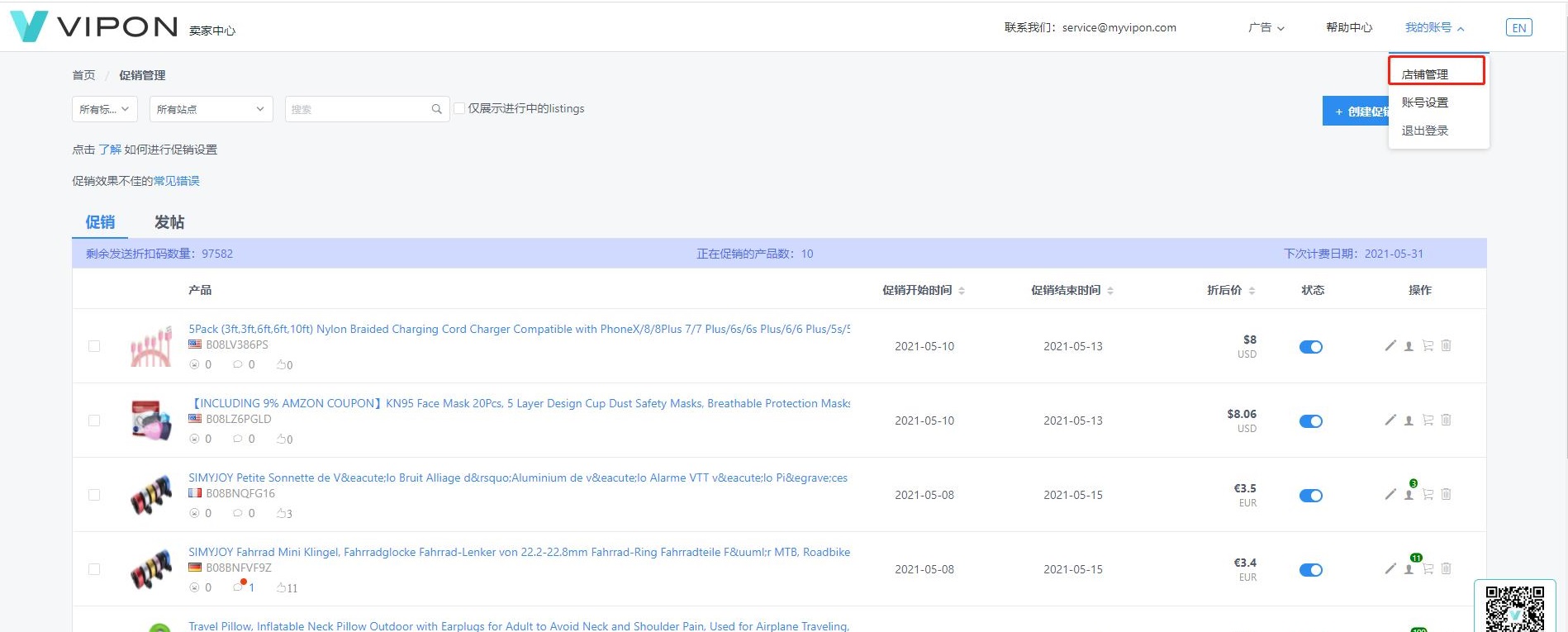Click the search magnifier icon
This screenshot has width=1568, height=632.
click(436, 109)
